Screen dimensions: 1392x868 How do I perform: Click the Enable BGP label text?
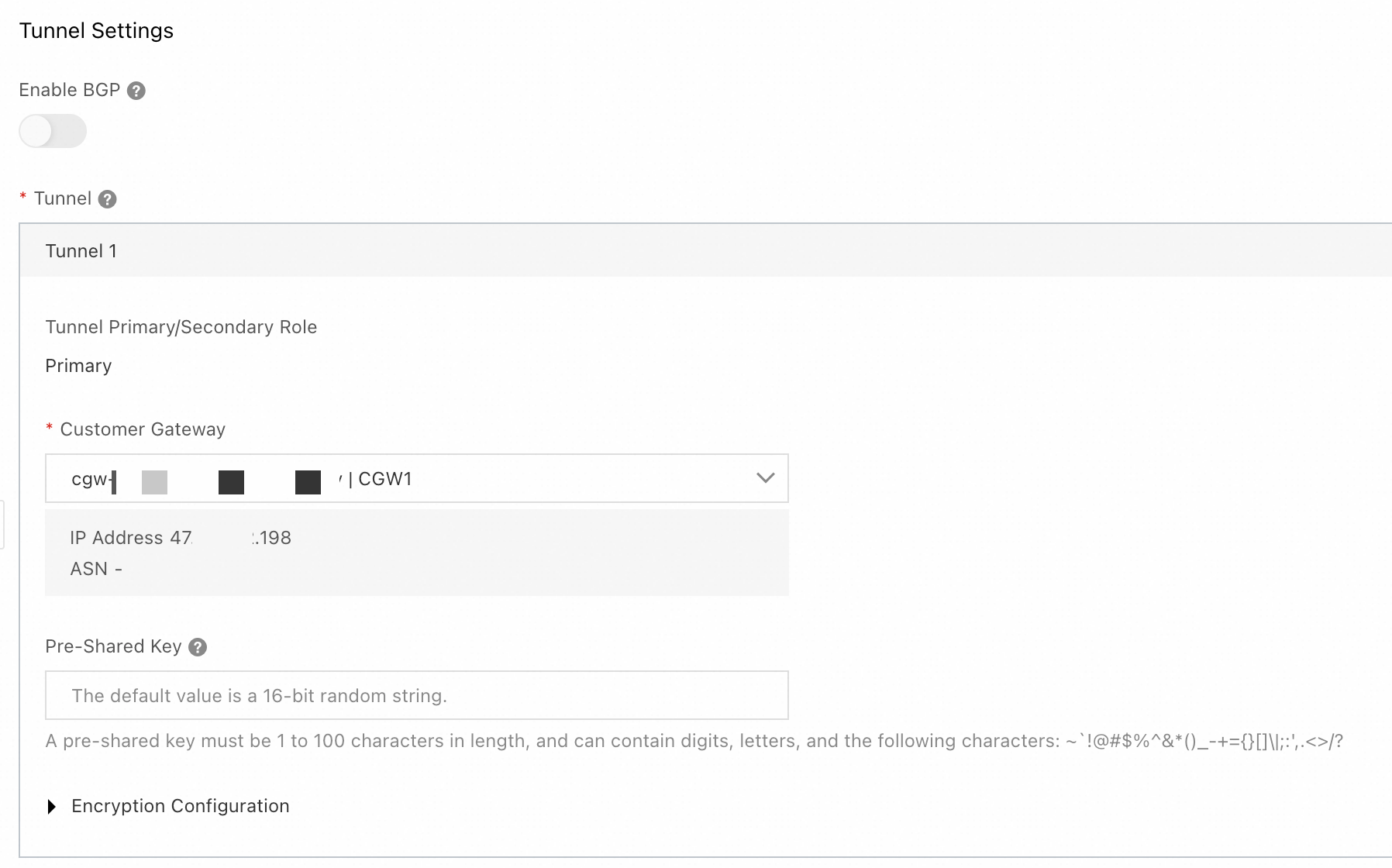[70, 90]
